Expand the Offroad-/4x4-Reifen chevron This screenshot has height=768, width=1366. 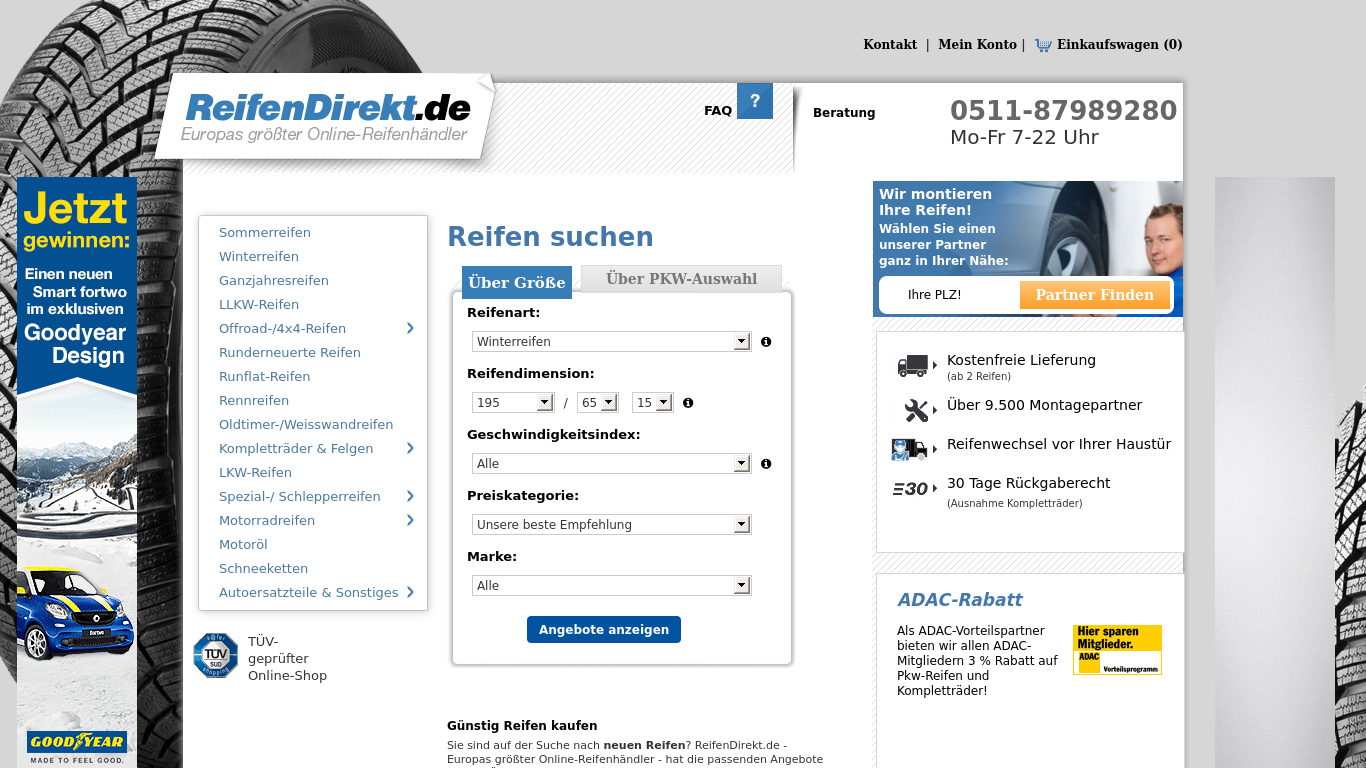[x=410, y=328]
